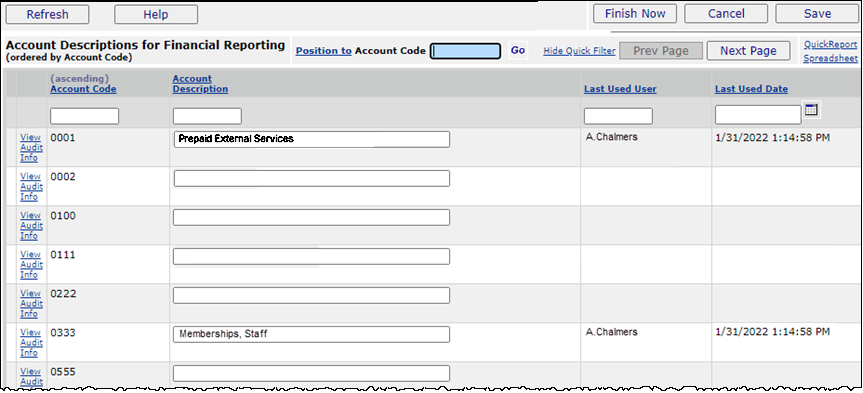Image resolution: width=863 pixels, height=393 pixels.
Task: Click the Refresh button
Action: point(47,14)
